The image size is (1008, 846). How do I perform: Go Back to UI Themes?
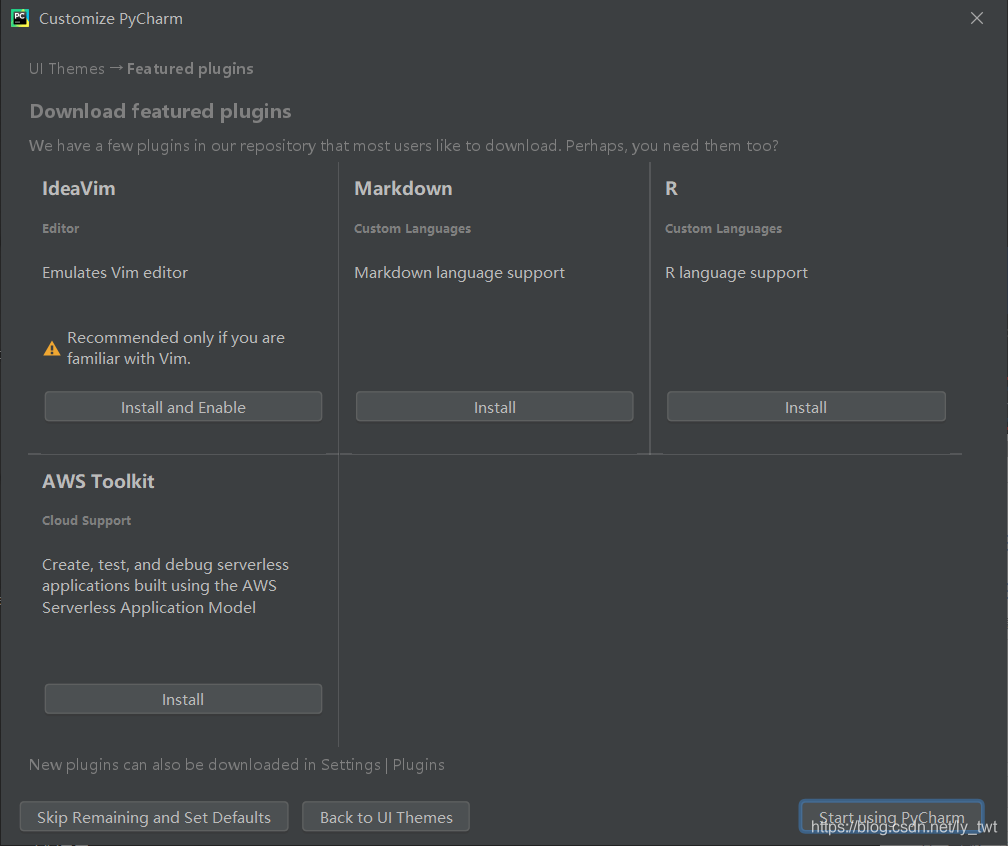point(386,817)
